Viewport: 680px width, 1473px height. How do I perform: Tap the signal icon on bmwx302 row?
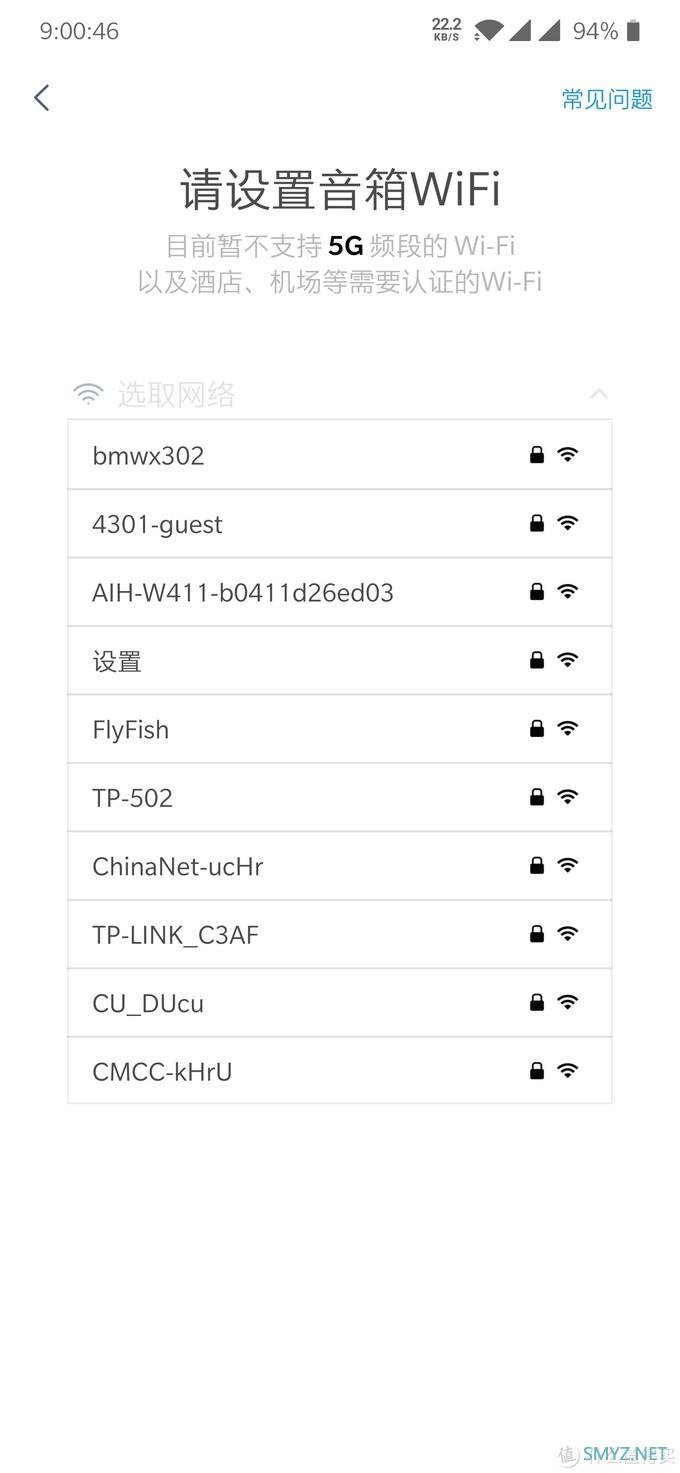[x=568, y=455]
